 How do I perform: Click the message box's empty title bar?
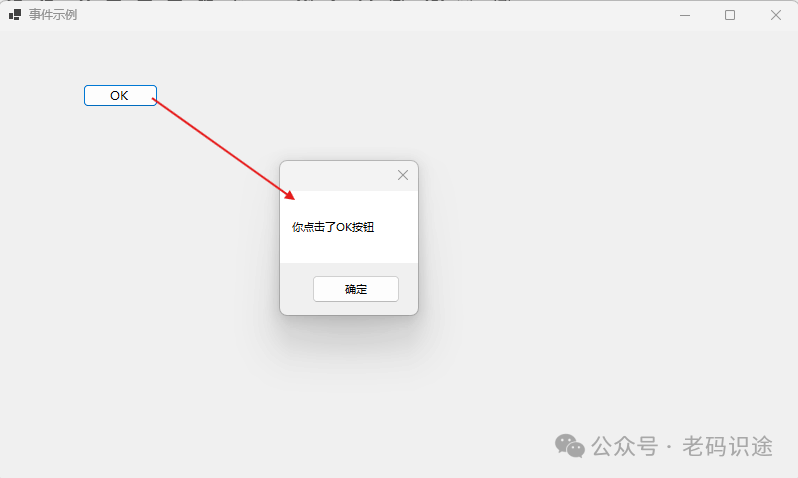336,176
